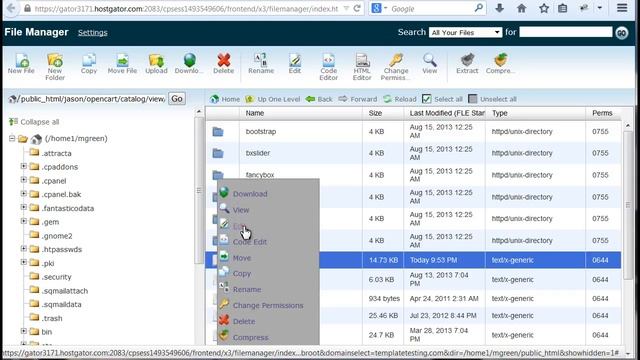Expand the .fantasticodata folder

pos(24,207)
